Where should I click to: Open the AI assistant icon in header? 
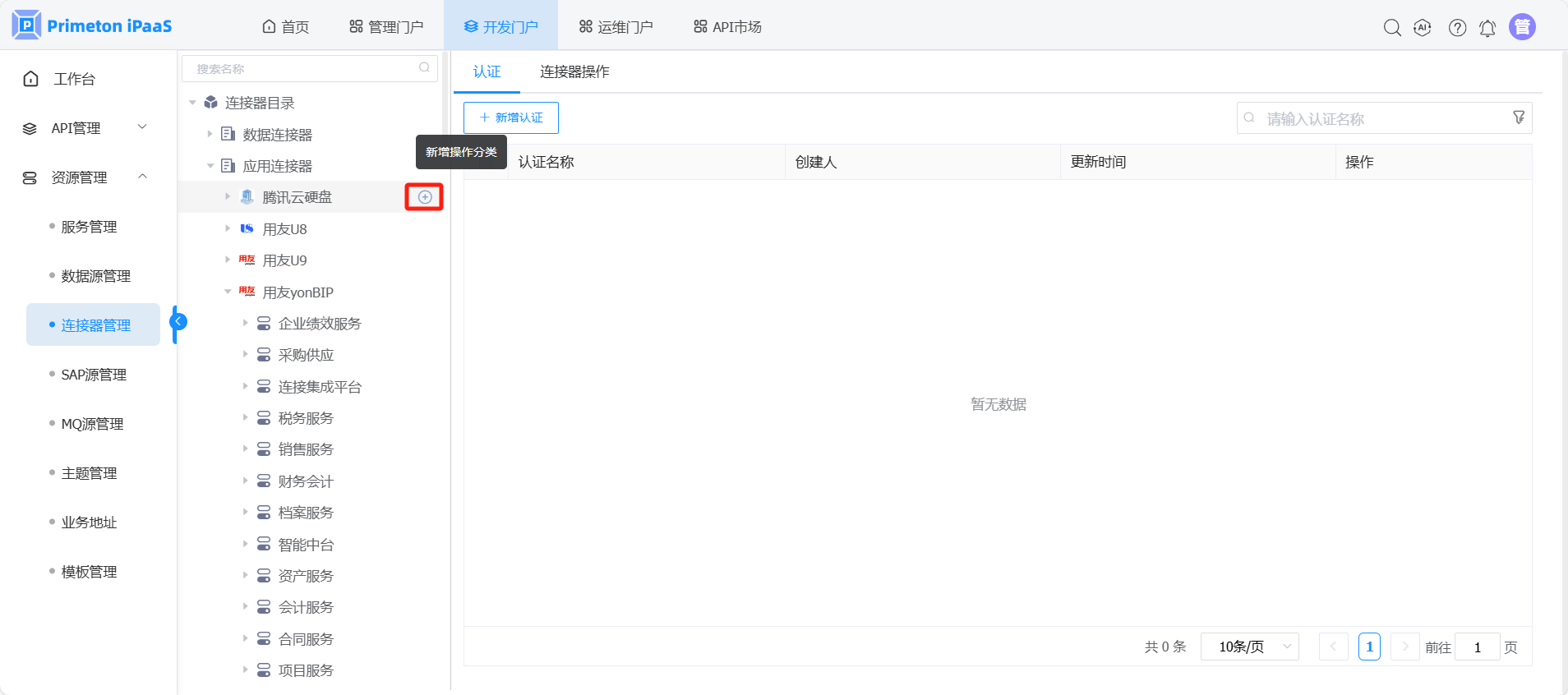[x=1423, y=27]
